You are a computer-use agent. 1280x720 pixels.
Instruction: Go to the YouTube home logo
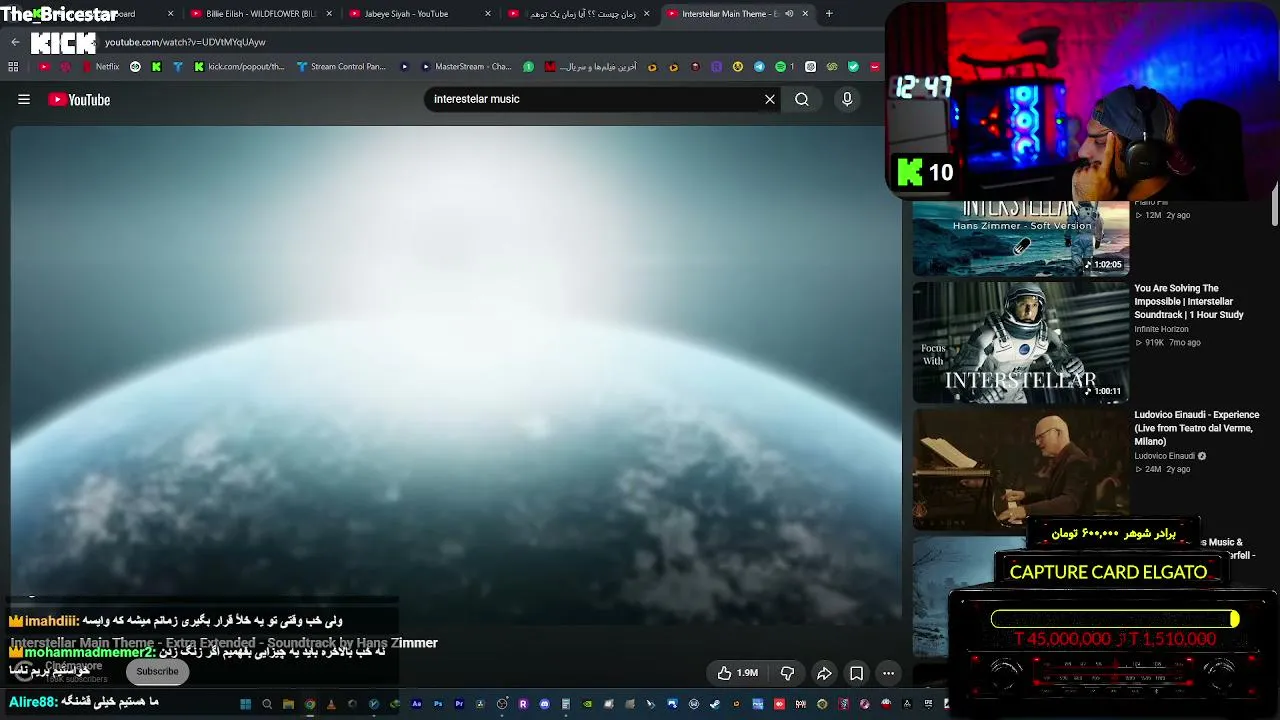(79, 99)
